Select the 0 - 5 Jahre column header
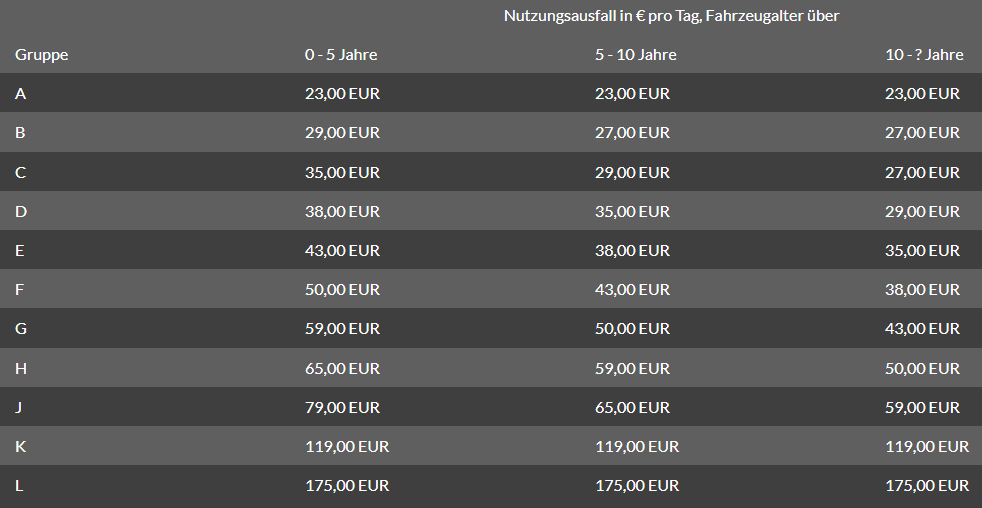 point(341,54)
